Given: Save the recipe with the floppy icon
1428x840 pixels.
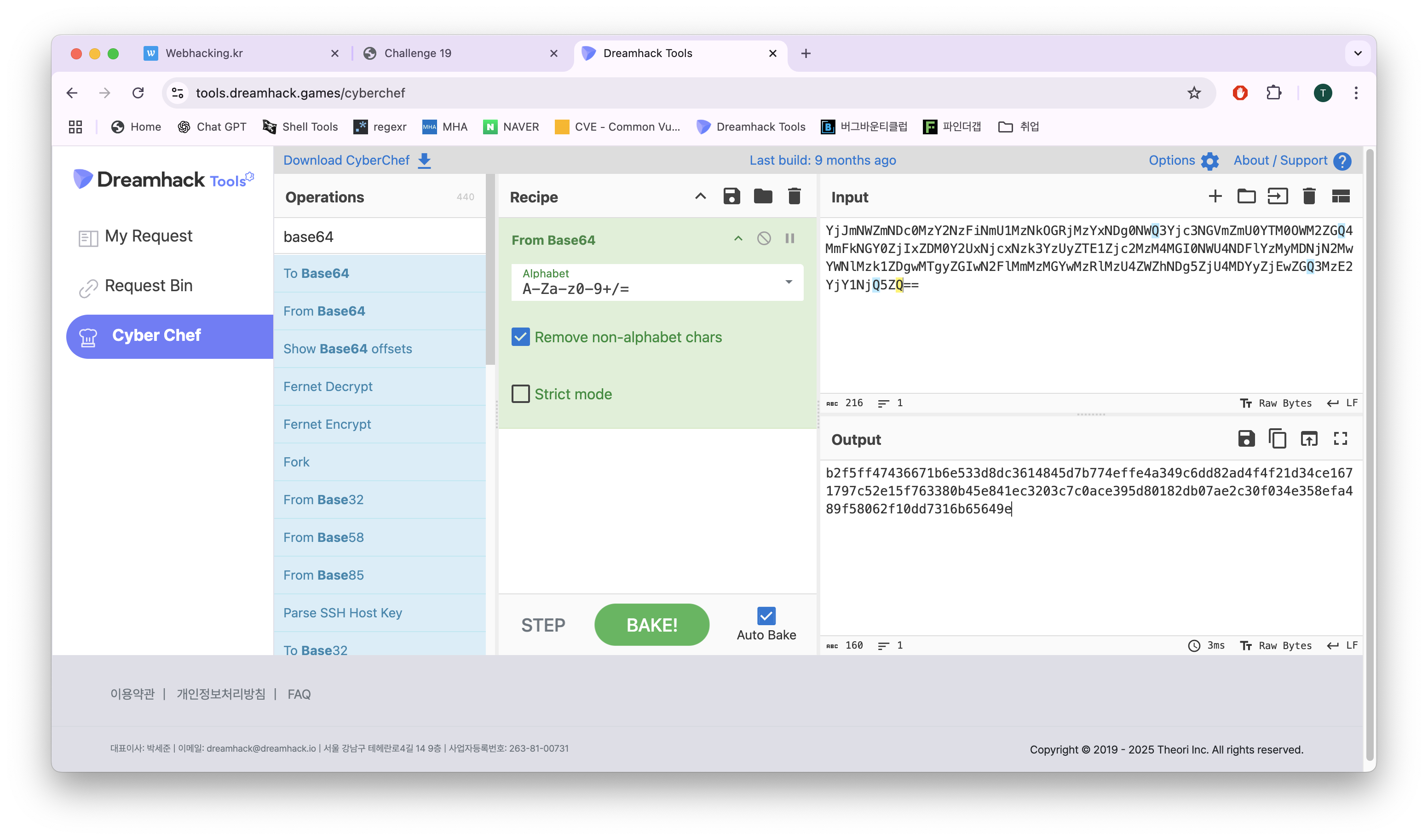Looking at the screenshot, I should [x=731, y=197].
